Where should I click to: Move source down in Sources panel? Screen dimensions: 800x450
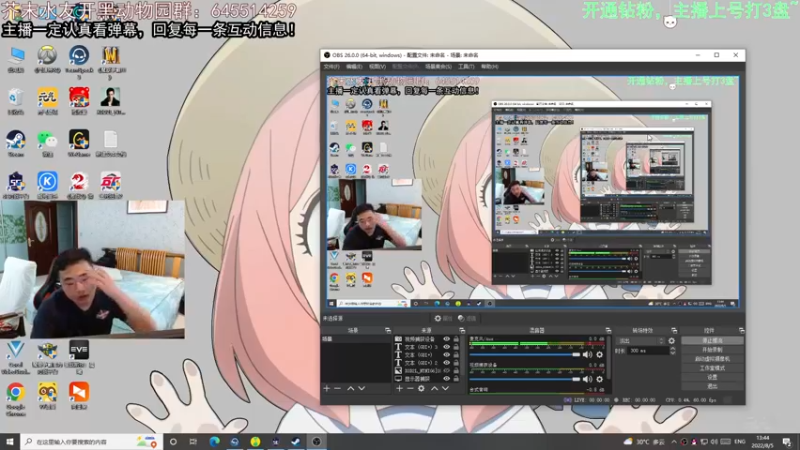[445, 389]
